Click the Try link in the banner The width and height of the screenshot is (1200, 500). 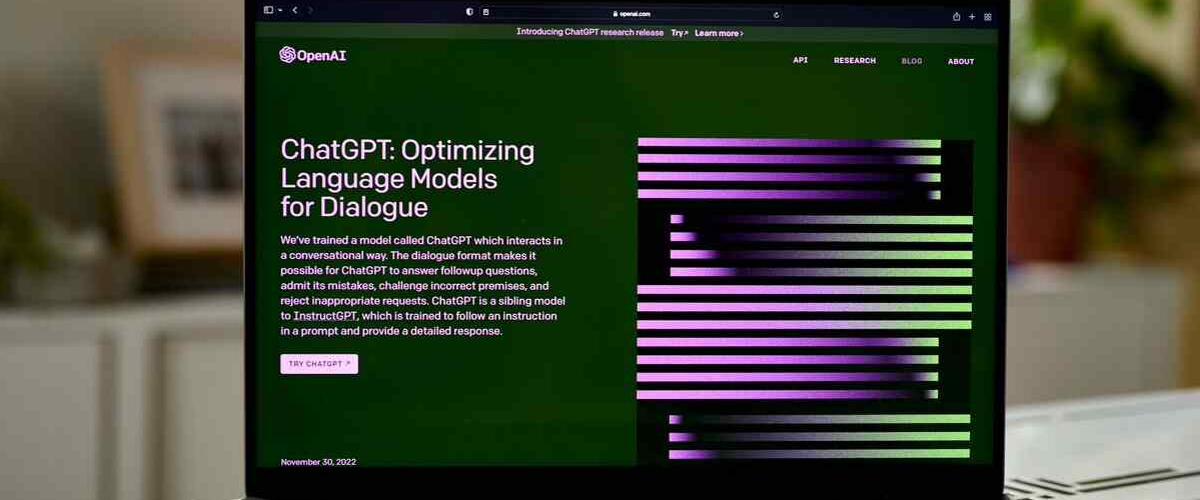tap(679, 33)
